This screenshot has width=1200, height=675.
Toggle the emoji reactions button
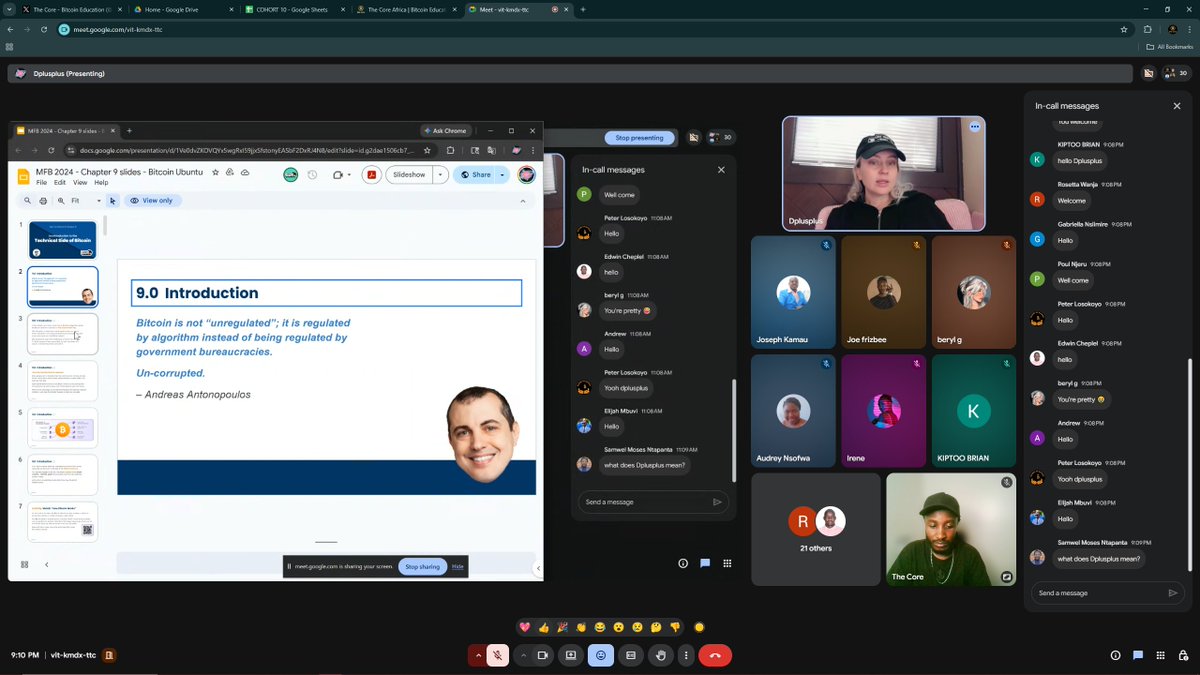(x=601, y=655)
